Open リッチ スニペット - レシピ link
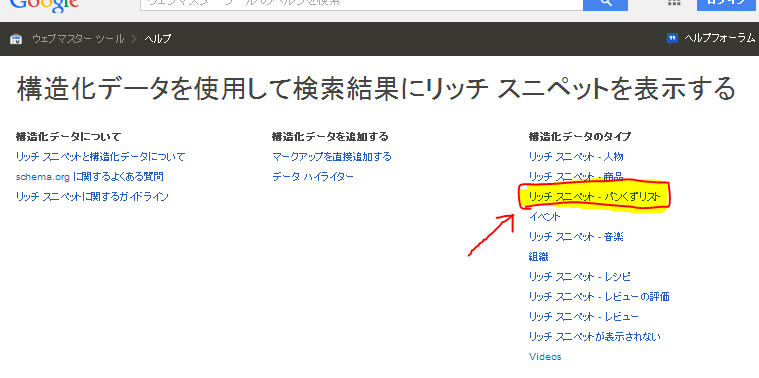Image resolution: width=759 pixels, height=378 pixels. click(x=580, y=277)
